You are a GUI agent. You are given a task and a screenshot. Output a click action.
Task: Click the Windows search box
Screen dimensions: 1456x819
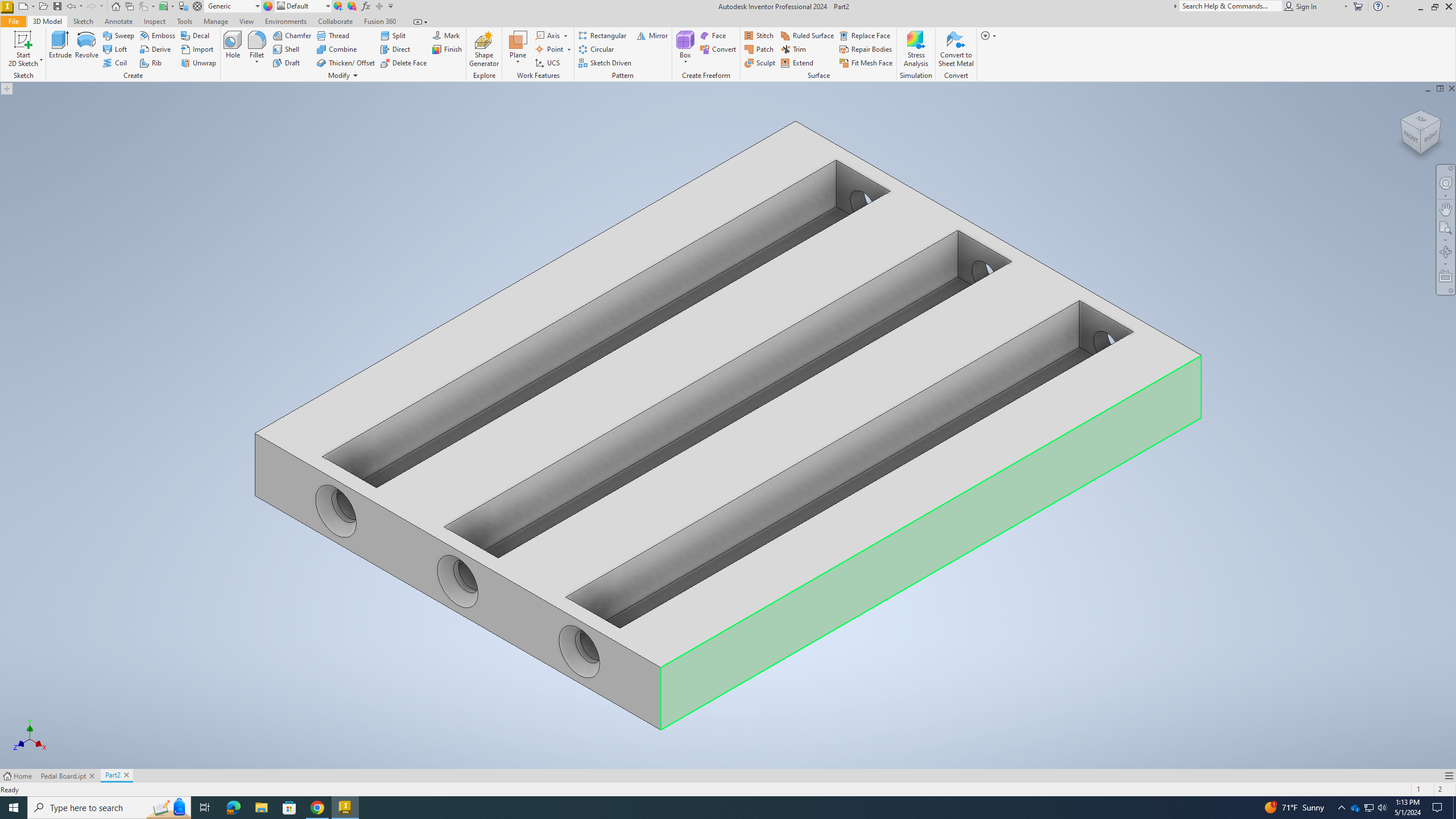109,808
